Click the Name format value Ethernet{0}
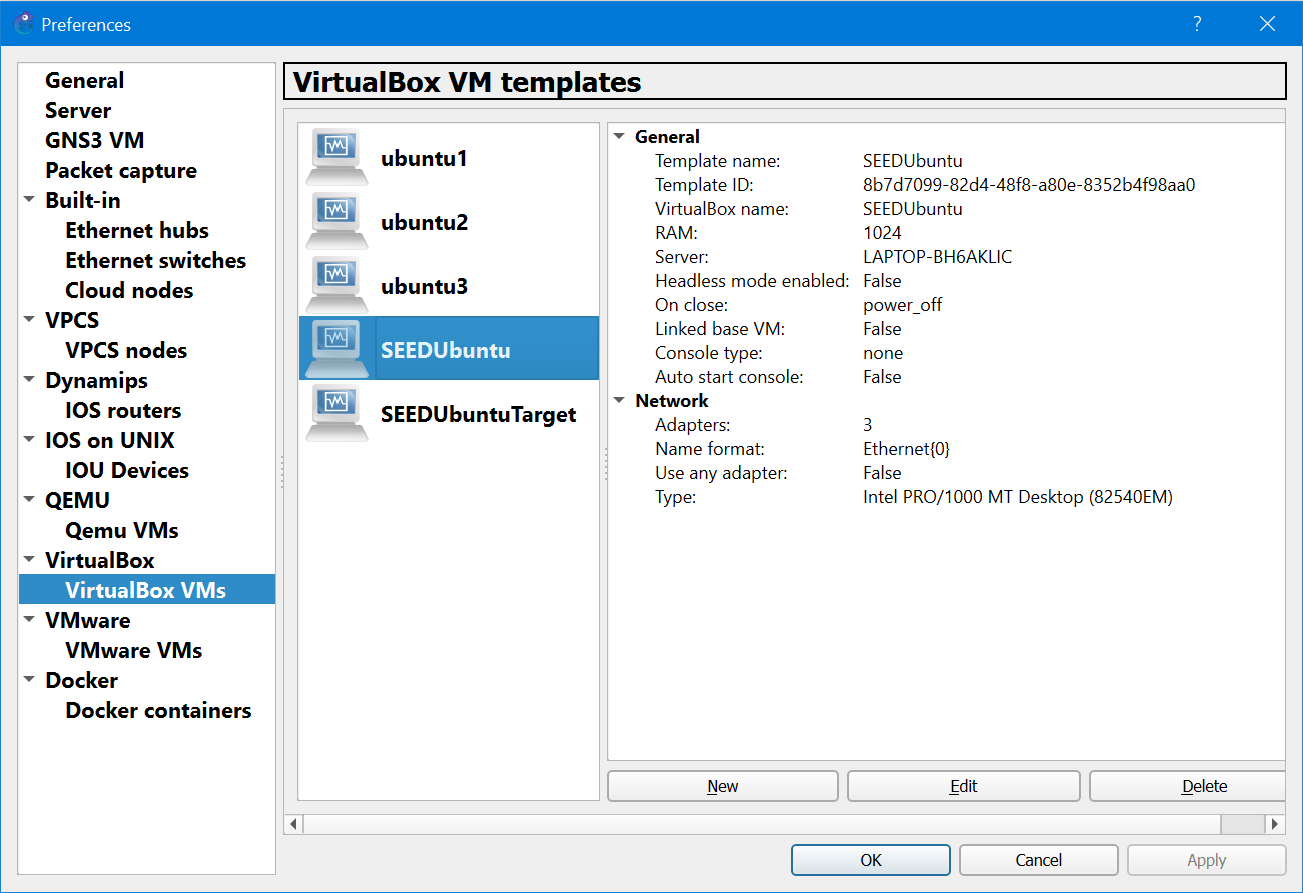1303x893 pixels. 907,449
